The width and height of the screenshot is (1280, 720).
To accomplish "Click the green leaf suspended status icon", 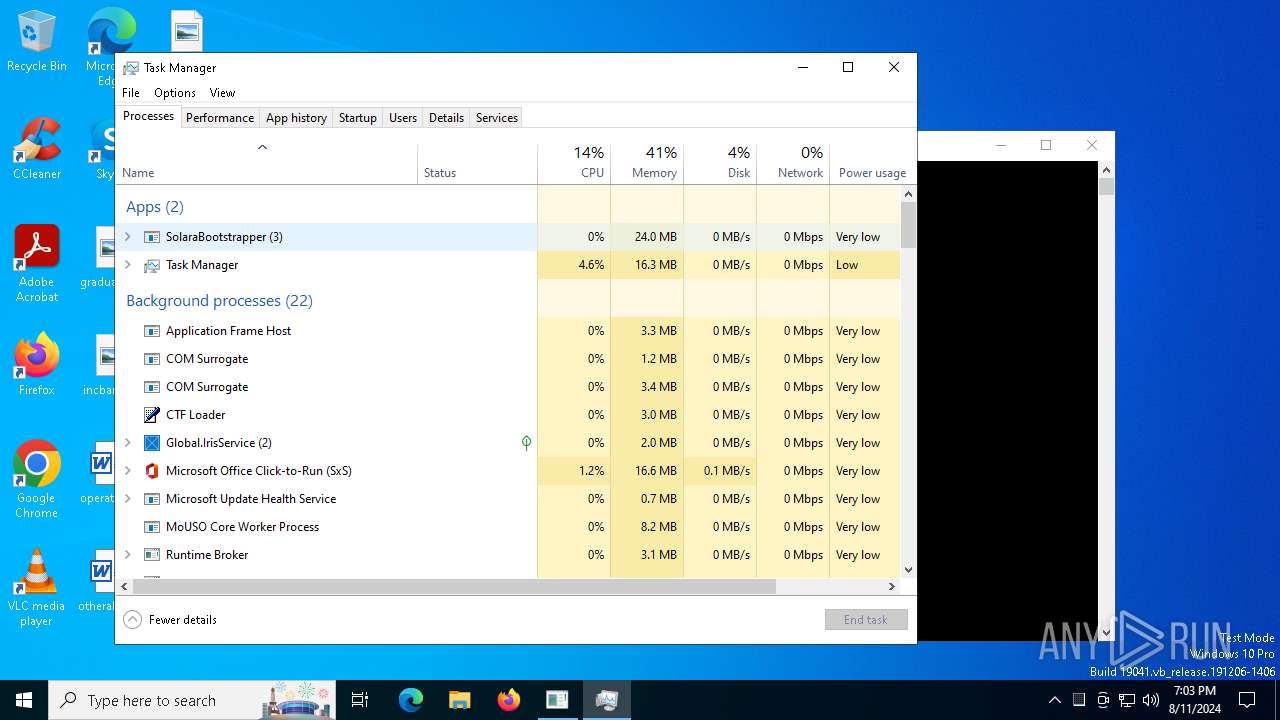I will [526, 443].
